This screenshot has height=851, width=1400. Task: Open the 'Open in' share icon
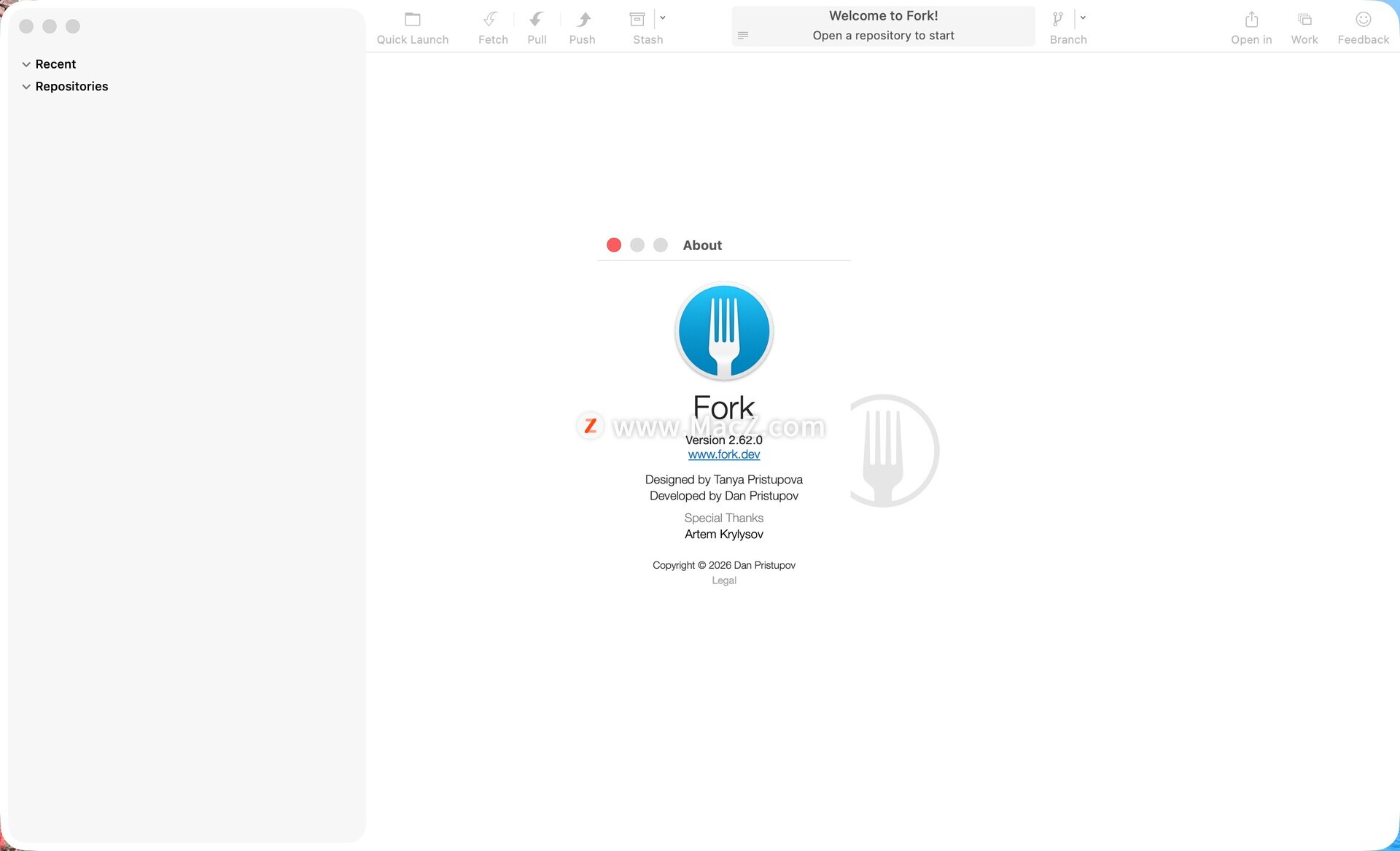point(1251,20)
